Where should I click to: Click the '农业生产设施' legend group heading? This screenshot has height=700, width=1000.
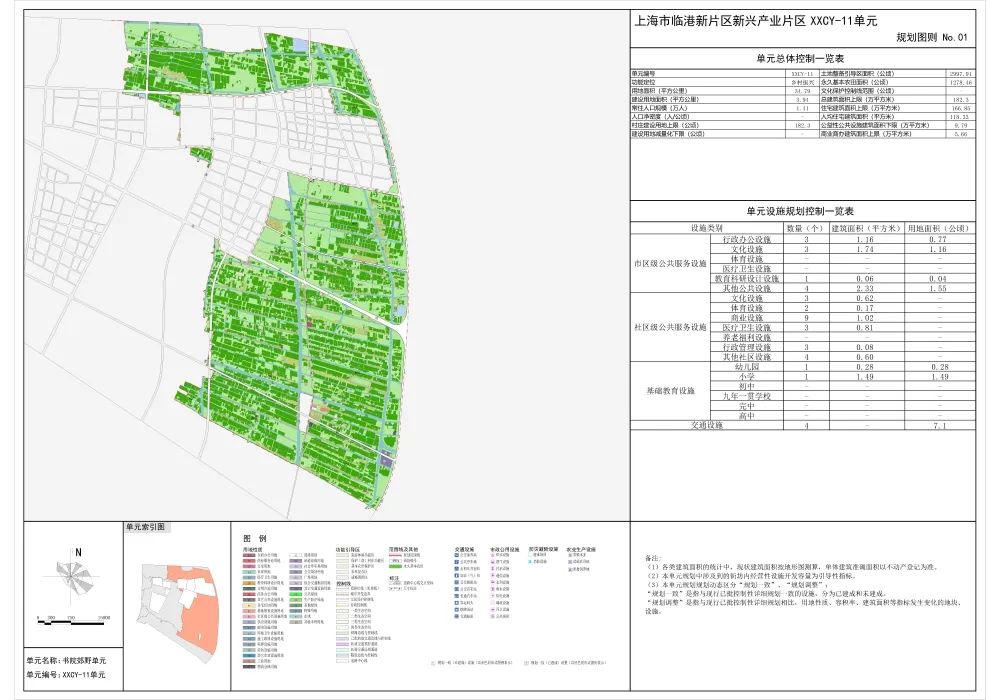click(581, 549)
